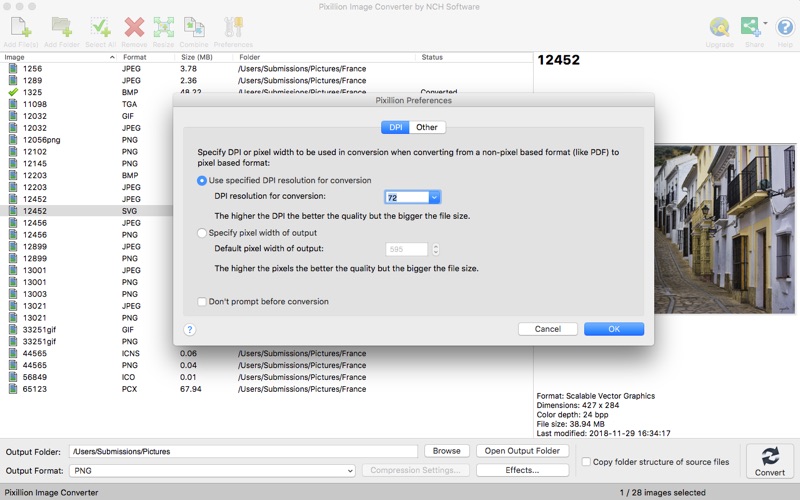Open the Output Format PNG dropdown

212,470
